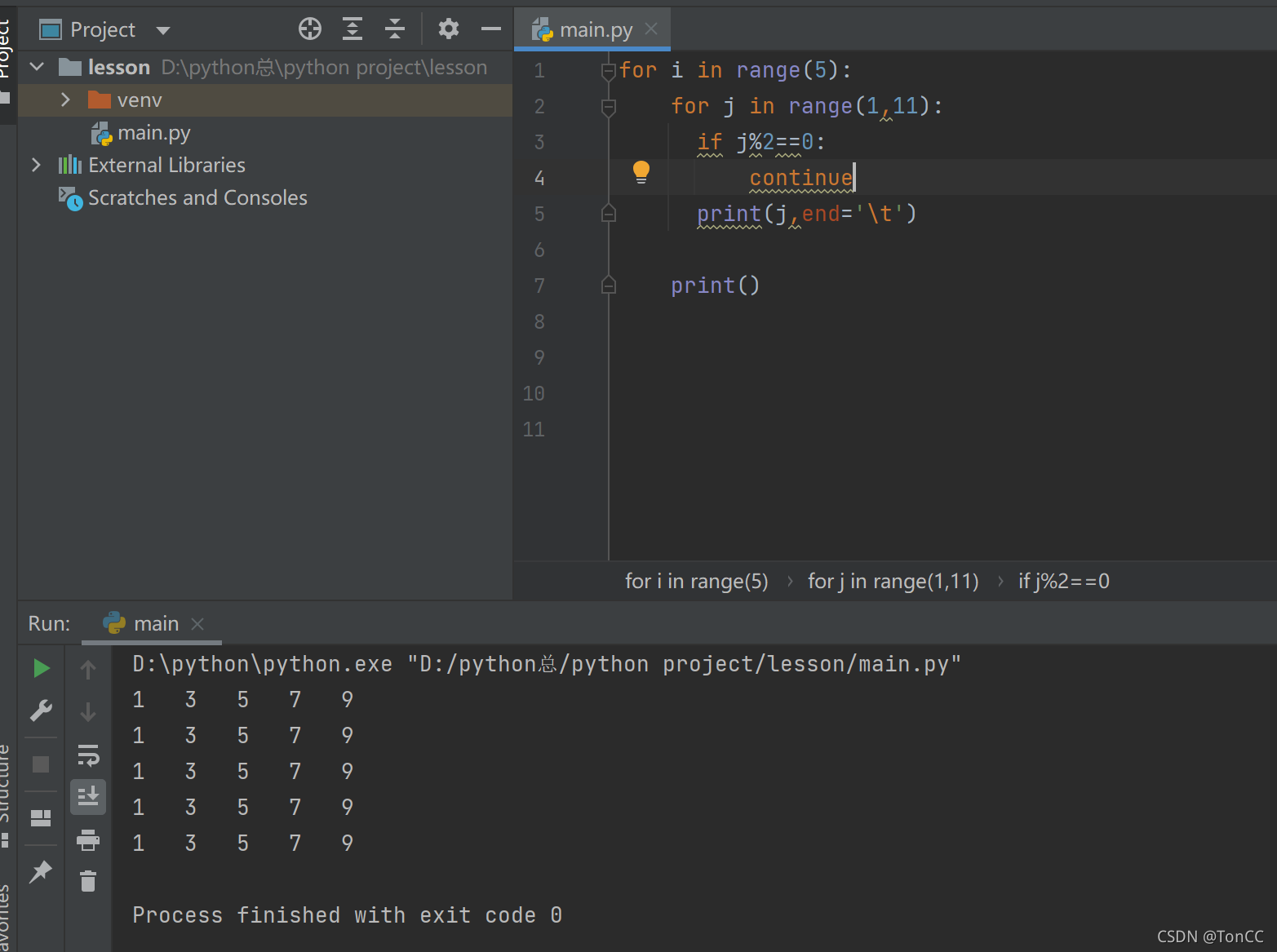This screenshot has height=952, width=1277.
Task: Expand External Libraries node
Action: click(x=36, y=165)
